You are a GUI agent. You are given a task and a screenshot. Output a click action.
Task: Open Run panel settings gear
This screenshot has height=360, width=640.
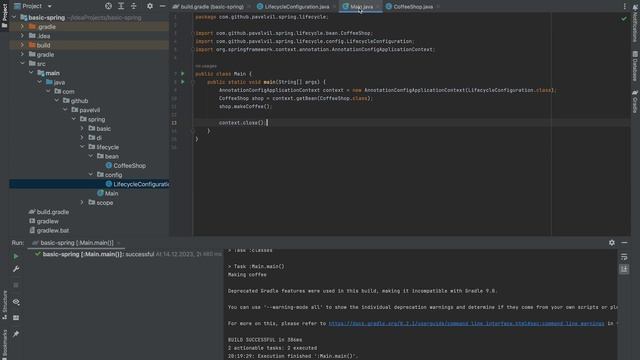[x=611, y=242]
